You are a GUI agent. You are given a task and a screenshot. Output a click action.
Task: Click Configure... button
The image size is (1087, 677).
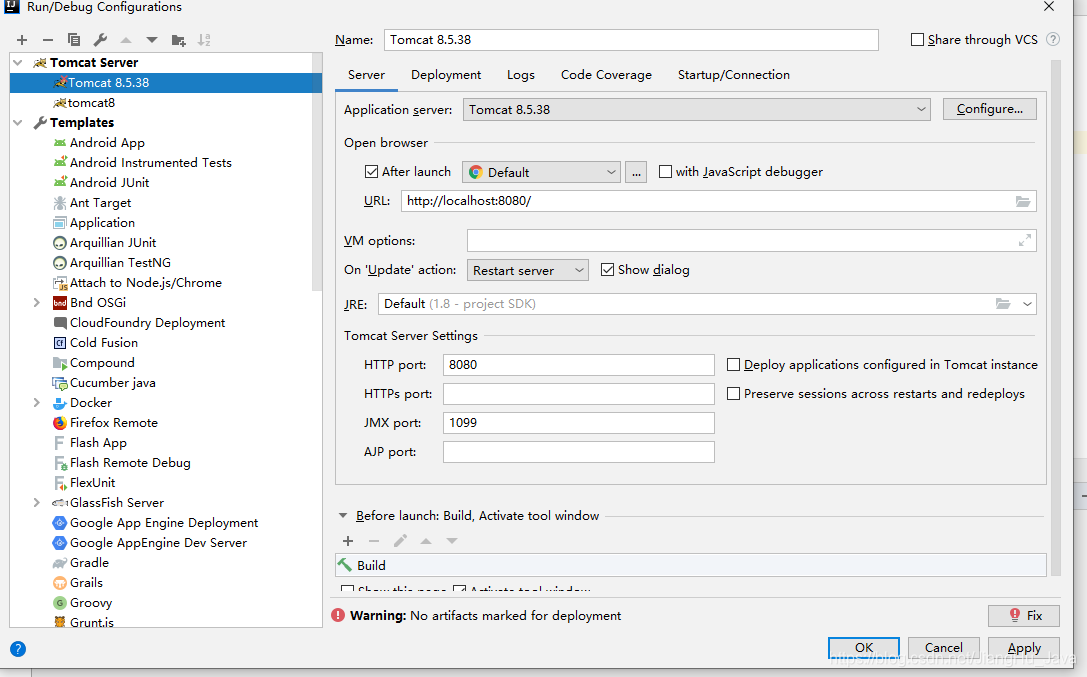coord(990,109)
